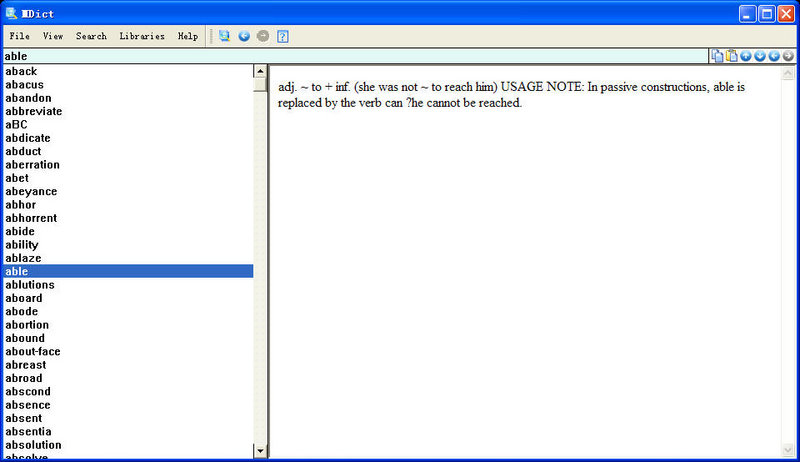Open the Search menu
The image size is (800, 462).
91,36
